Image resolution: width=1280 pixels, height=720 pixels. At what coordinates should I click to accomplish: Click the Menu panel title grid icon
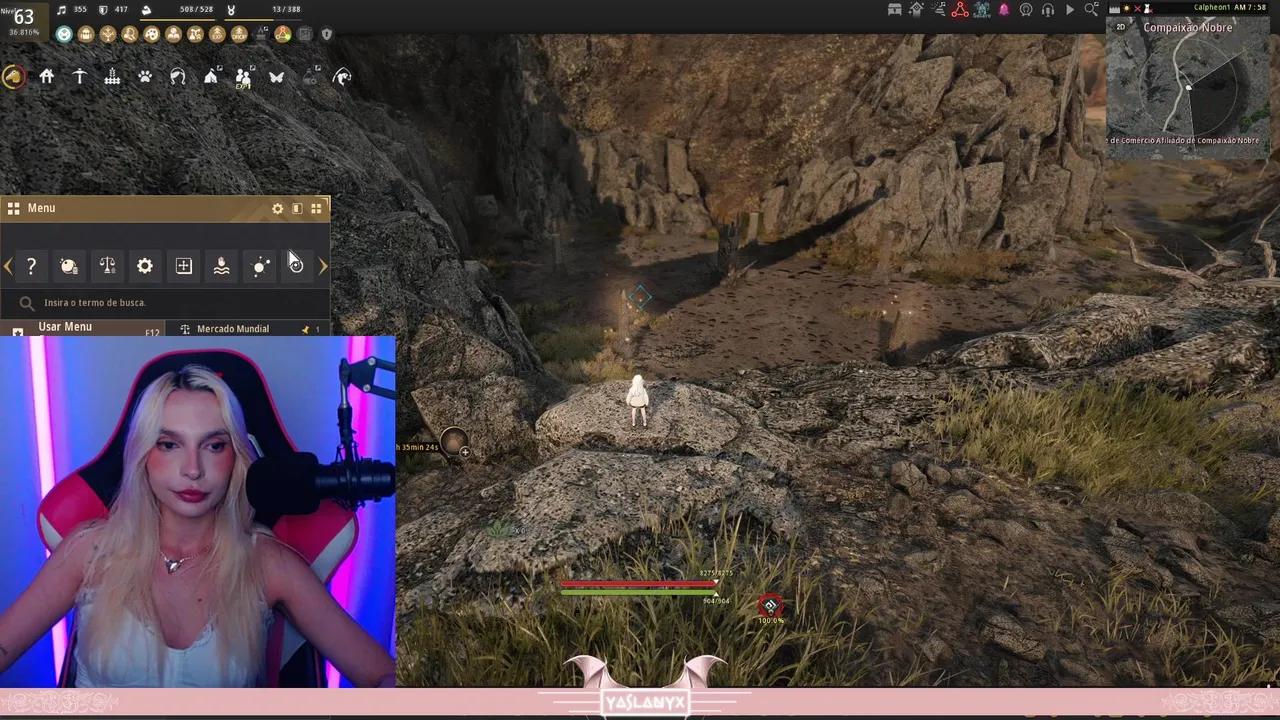(14, 208)
